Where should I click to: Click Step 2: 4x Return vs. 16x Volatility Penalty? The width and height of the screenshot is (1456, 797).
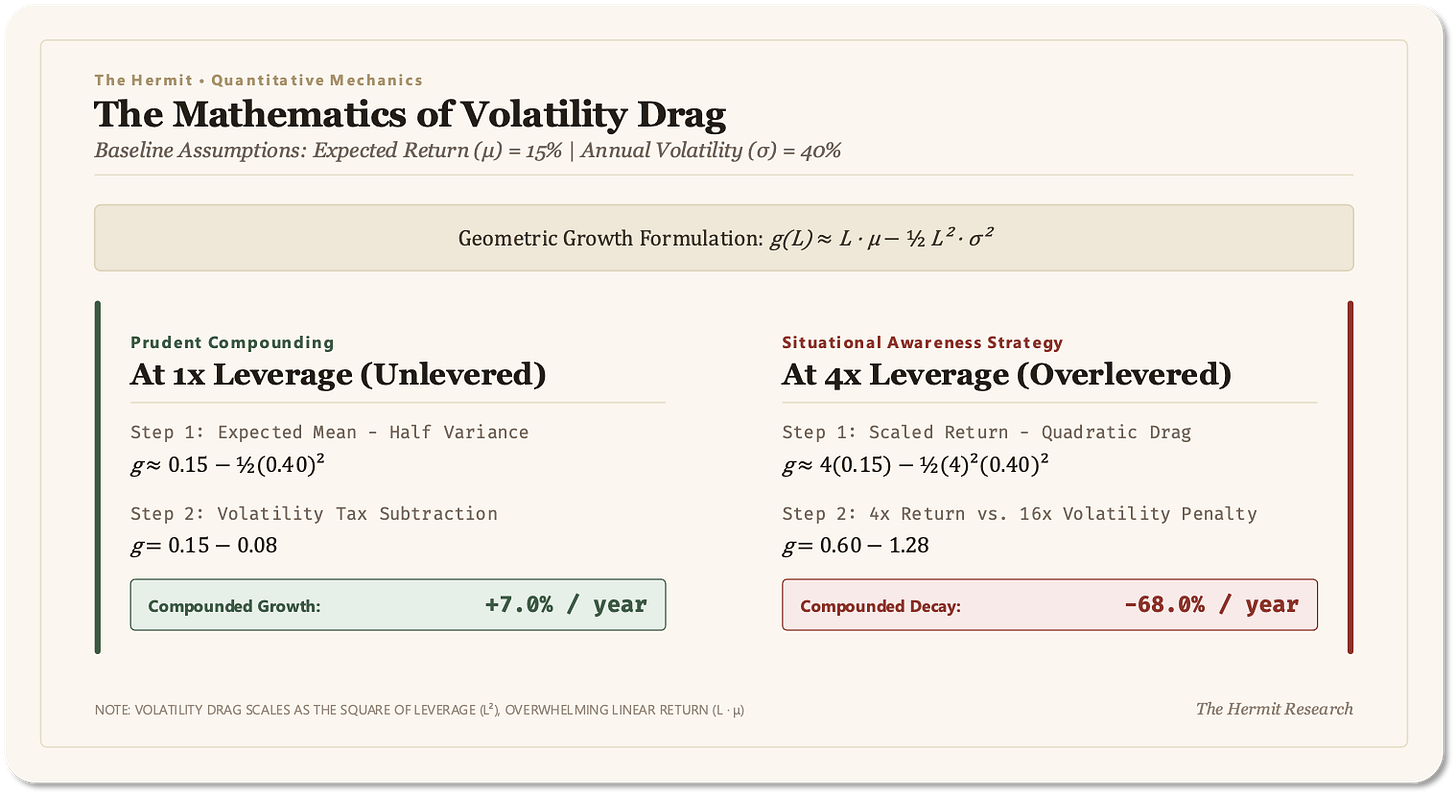pyautogui.click(x=1019, y=513)
